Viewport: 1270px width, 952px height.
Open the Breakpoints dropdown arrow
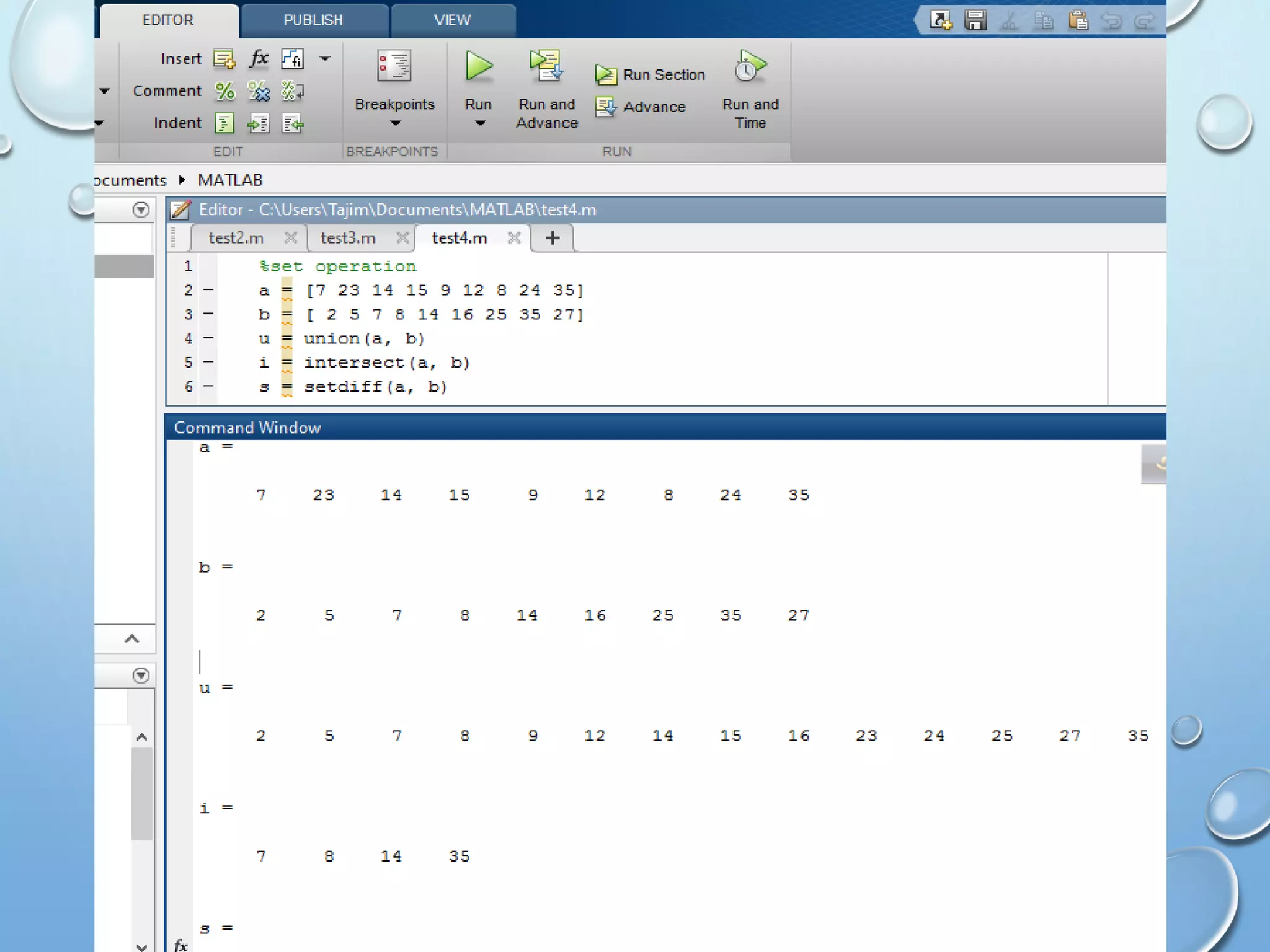[x=395, y=123]
